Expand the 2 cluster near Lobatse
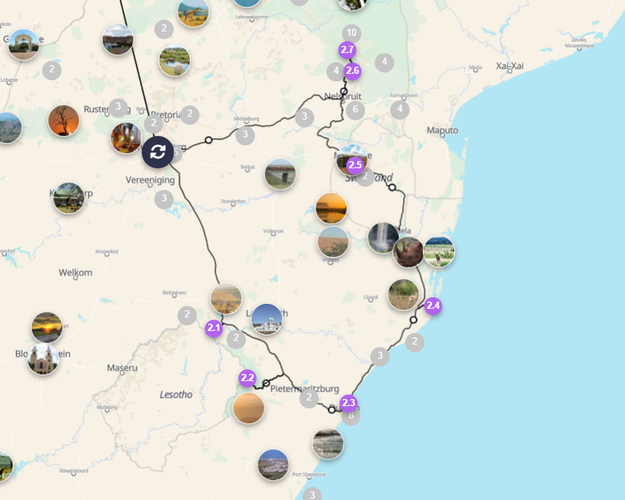 (x=52, y=70)
